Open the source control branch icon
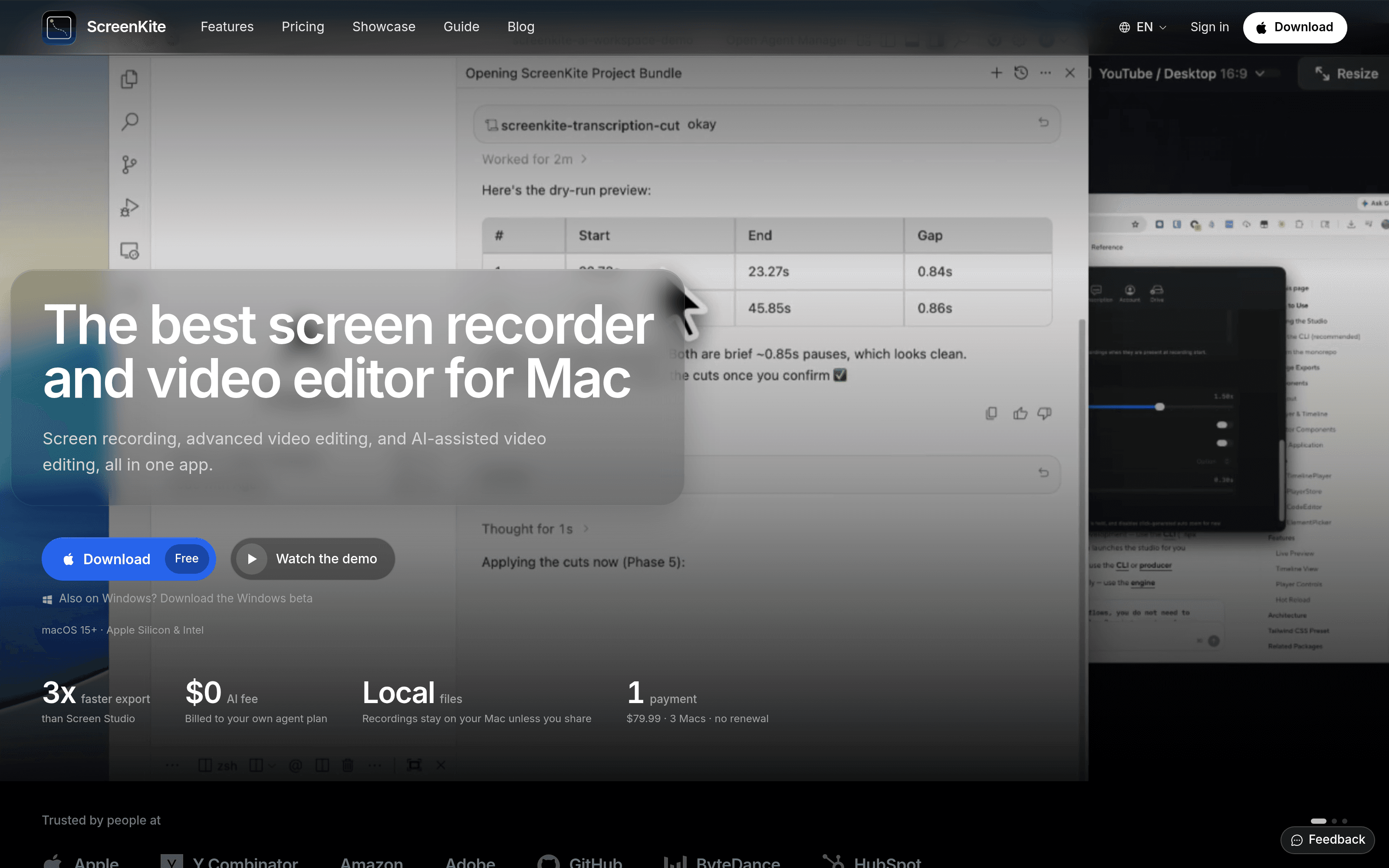The image size is (1389, 868). [130, 165]
